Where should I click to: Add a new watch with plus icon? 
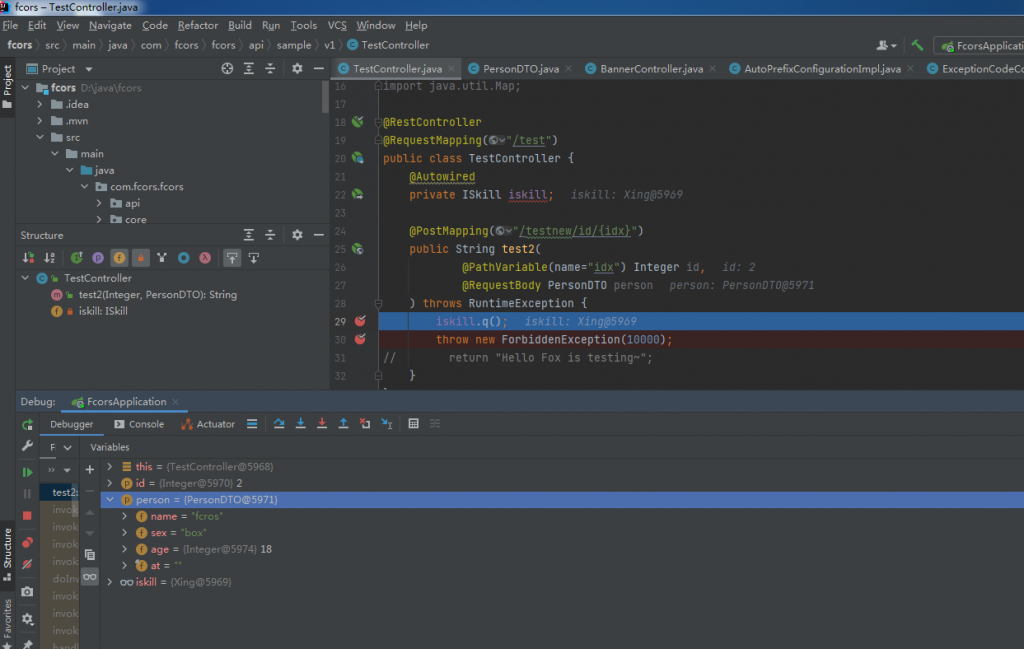(x=89, y=469)
